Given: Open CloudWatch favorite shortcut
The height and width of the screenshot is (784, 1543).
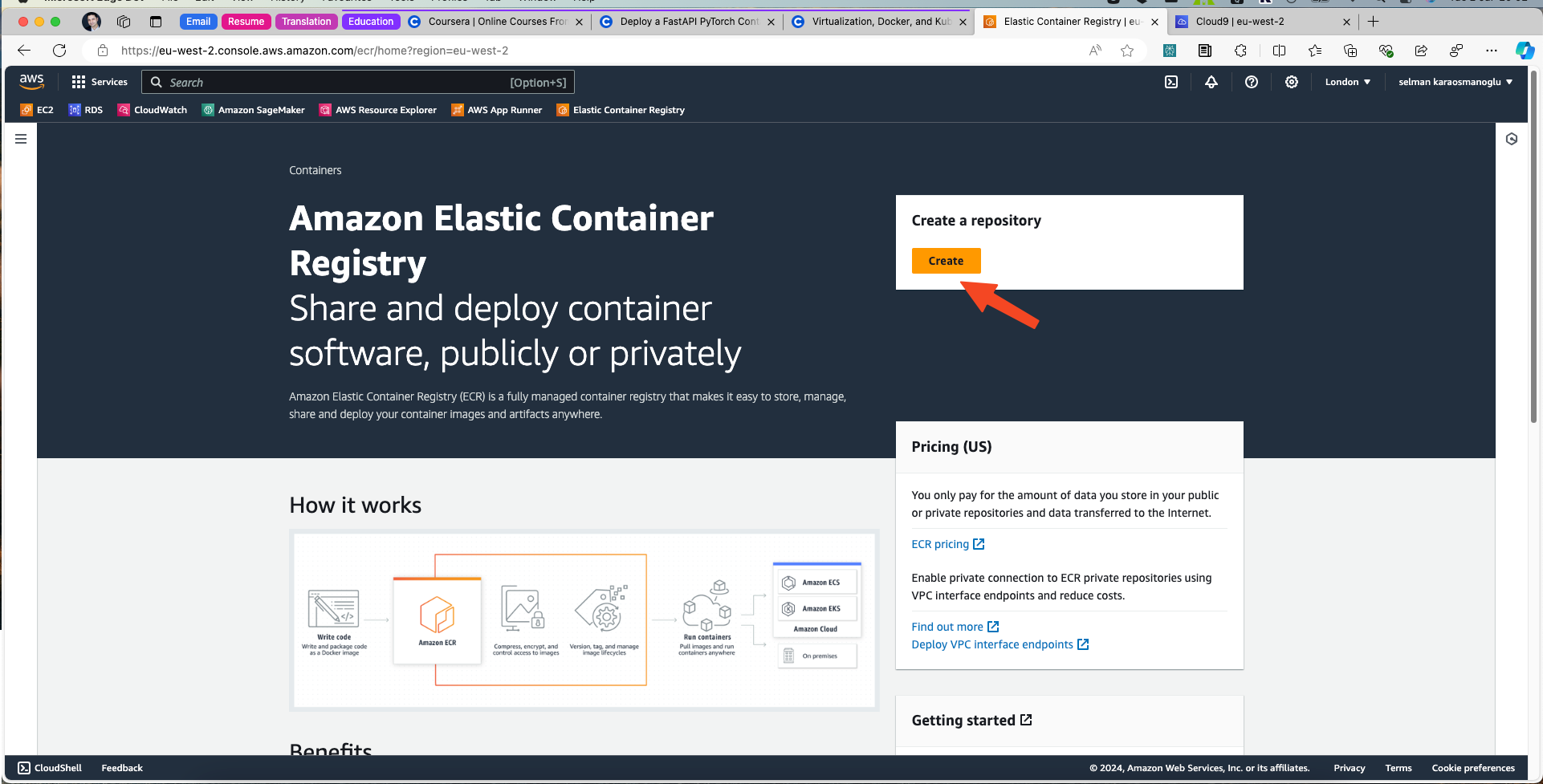Looking at the screenshot, I should tap(153, 110).
